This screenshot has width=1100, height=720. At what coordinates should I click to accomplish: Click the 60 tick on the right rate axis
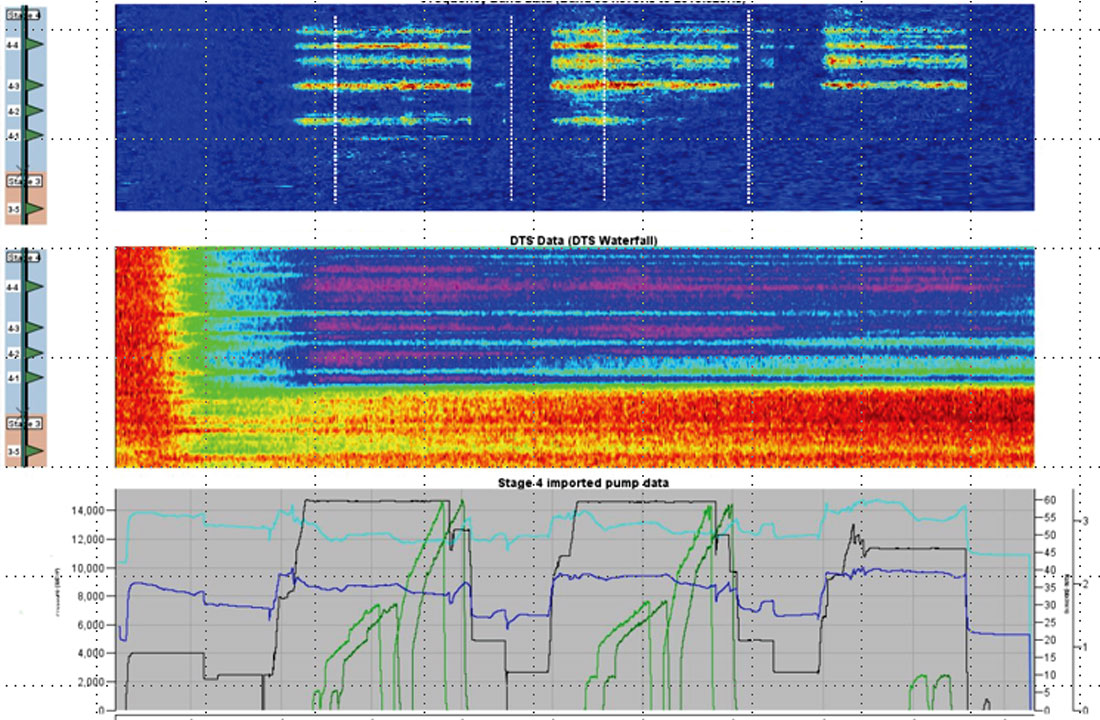pos(1049,500)
